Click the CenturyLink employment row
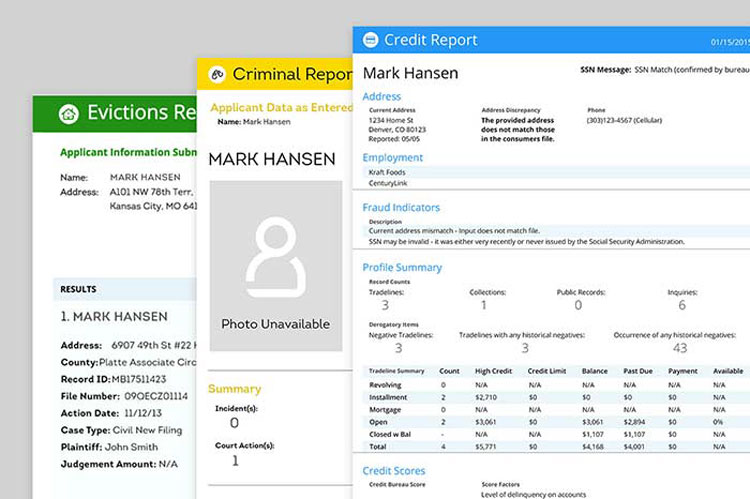Image resolution: width=750 pixels, height=499 pixels. coord(556,183)
